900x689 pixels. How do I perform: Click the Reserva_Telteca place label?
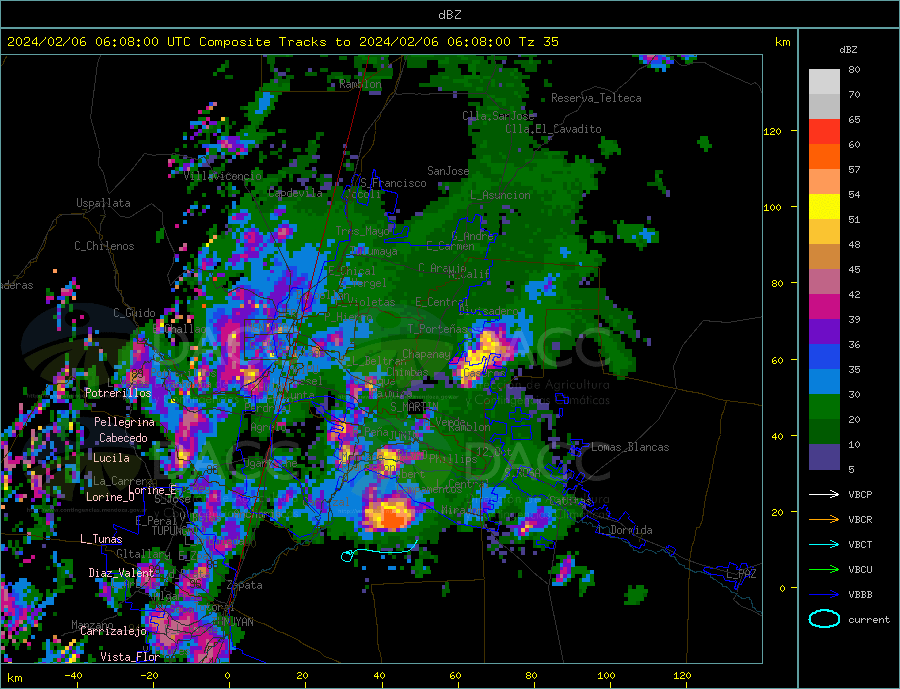[x=596, y=98]
